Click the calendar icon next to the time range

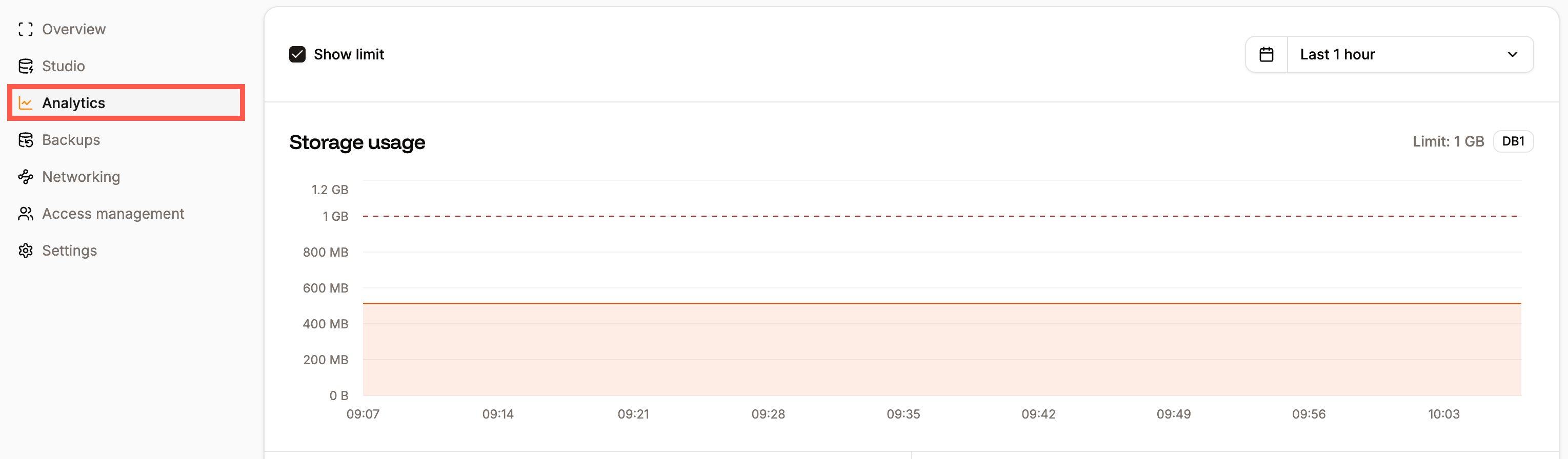tap(1267, 54)
